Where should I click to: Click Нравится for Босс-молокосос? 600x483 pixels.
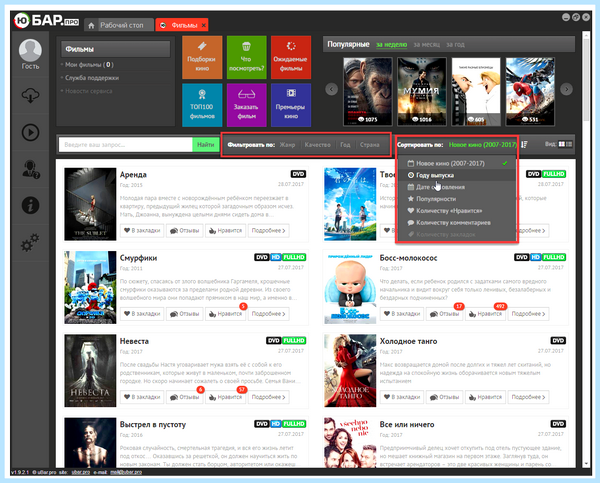(485, 314)
